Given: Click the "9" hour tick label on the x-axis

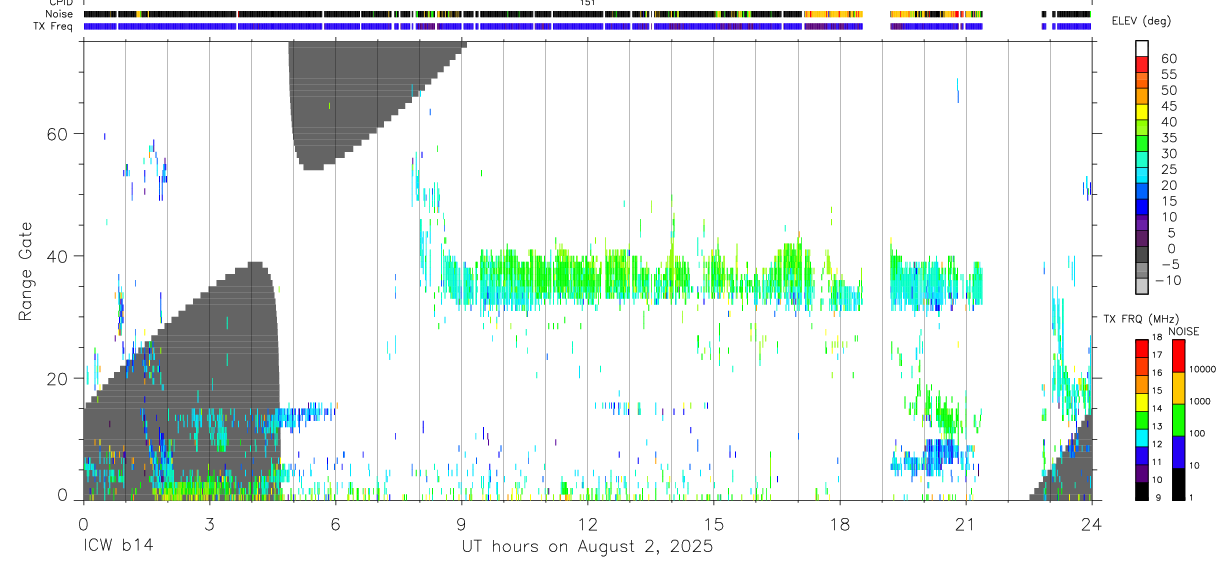Looking at the screenshot, I should point(461,524).
